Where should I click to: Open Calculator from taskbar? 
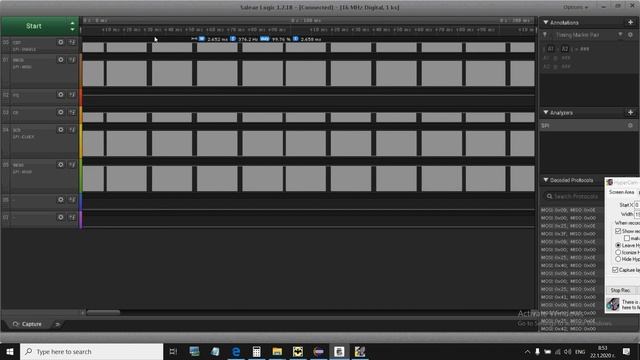256,351
